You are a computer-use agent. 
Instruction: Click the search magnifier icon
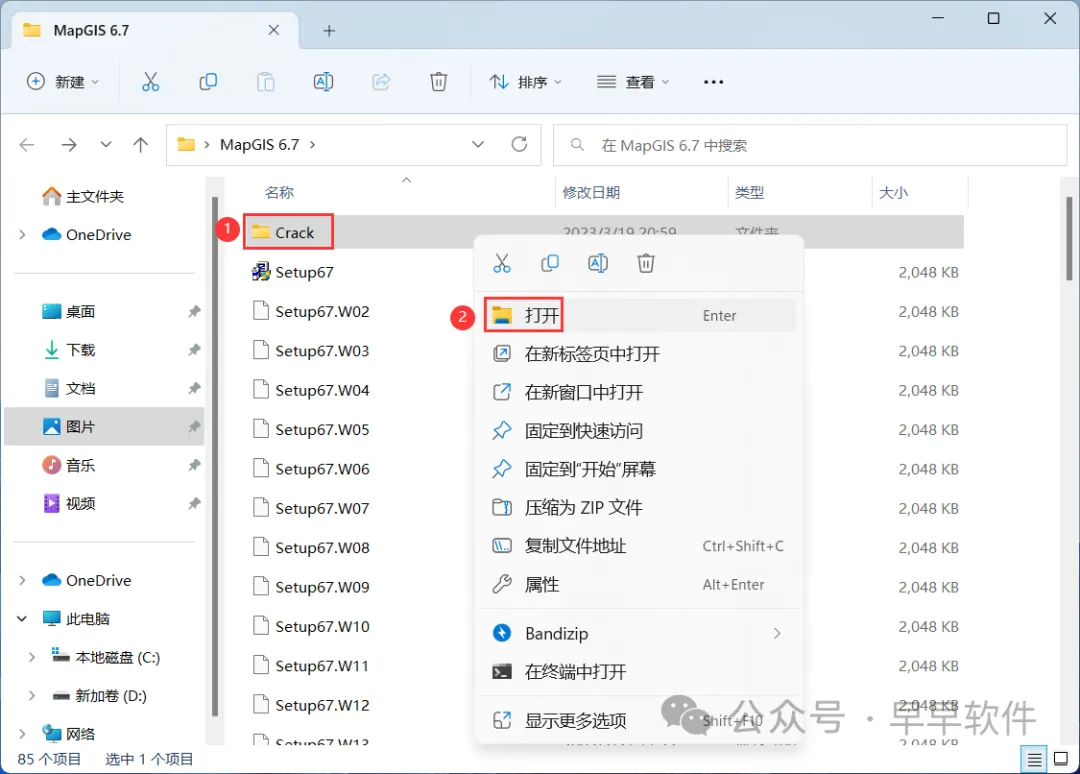(577, 145)
